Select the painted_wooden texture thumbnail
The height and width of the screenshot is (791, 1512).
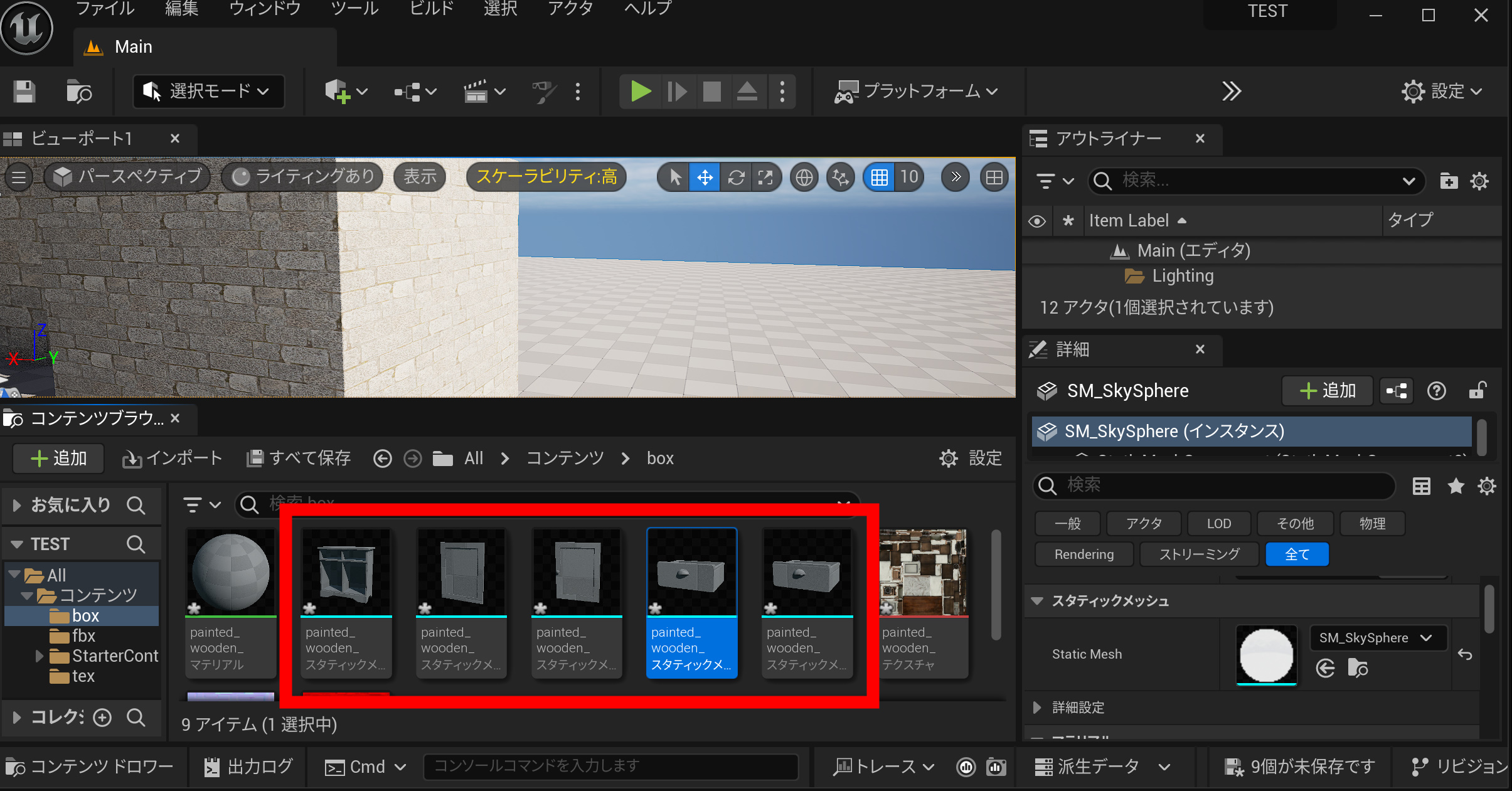923,573
